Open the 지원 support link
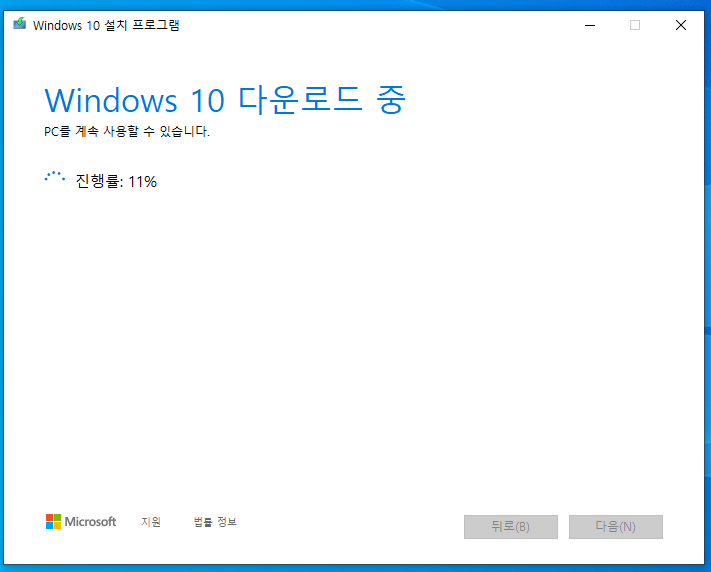The height and width of the screenshot is (572, 711). click(151, 522)
